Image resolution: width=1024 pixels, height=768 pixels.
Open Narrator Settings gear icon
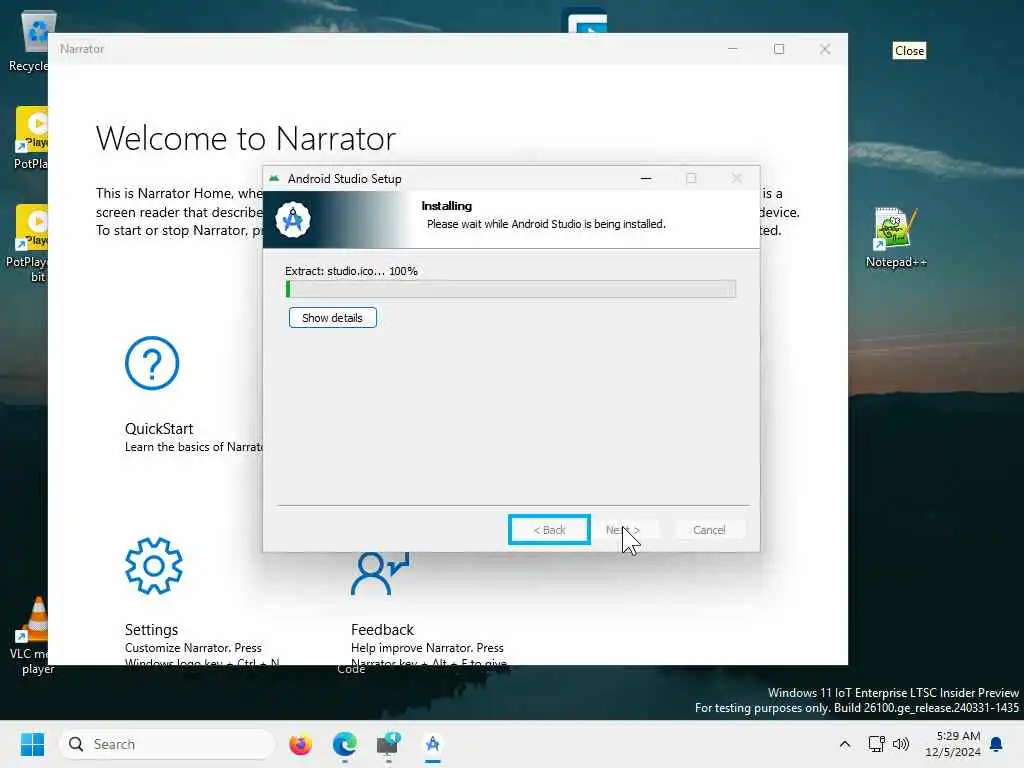[x=154, y=566]
